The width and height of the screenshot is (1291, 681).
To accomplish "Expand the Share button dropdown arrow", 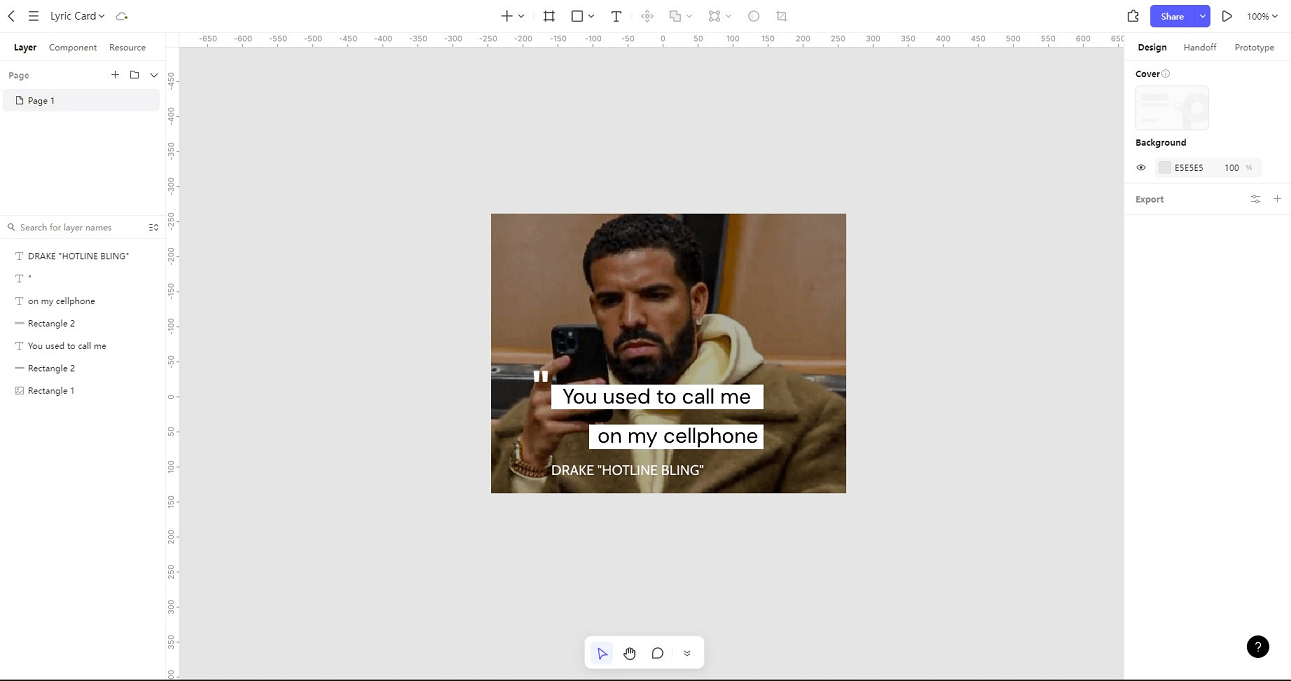I will click(x=1202, y=16).
